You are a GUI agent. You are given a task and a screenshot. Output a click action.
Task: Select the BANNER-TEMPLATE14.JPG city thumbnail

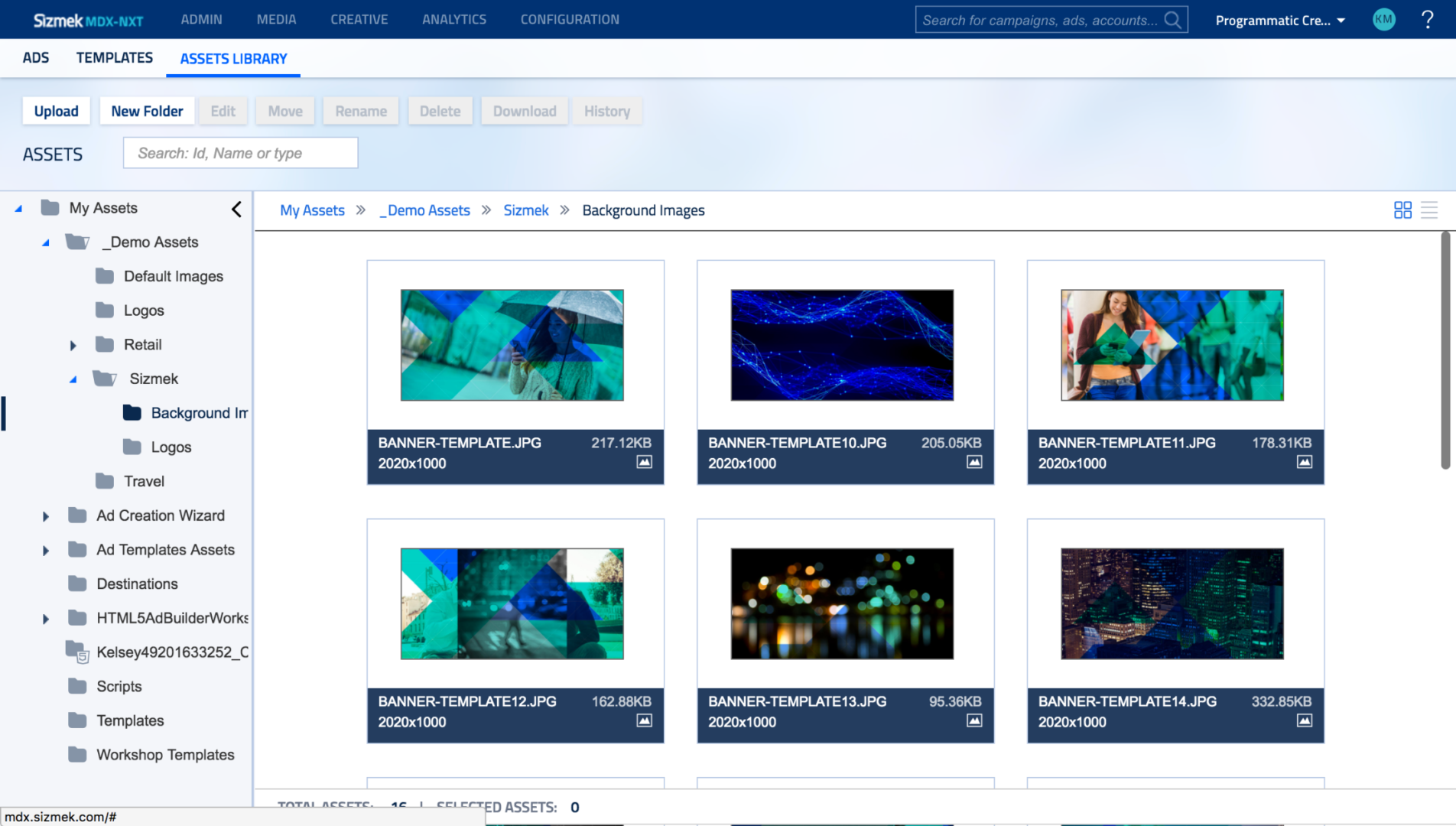coord(1172,603)
